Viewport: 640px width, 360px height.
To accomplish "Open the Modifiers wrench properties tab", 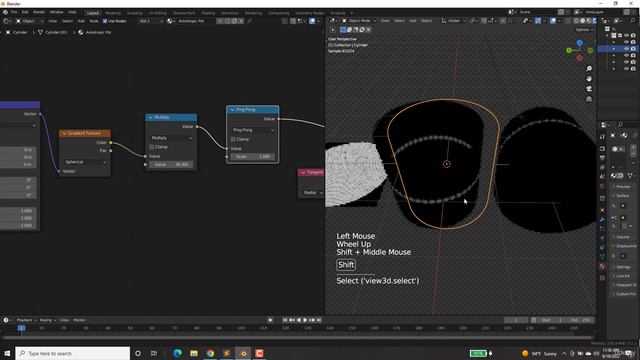I will 602,220.
